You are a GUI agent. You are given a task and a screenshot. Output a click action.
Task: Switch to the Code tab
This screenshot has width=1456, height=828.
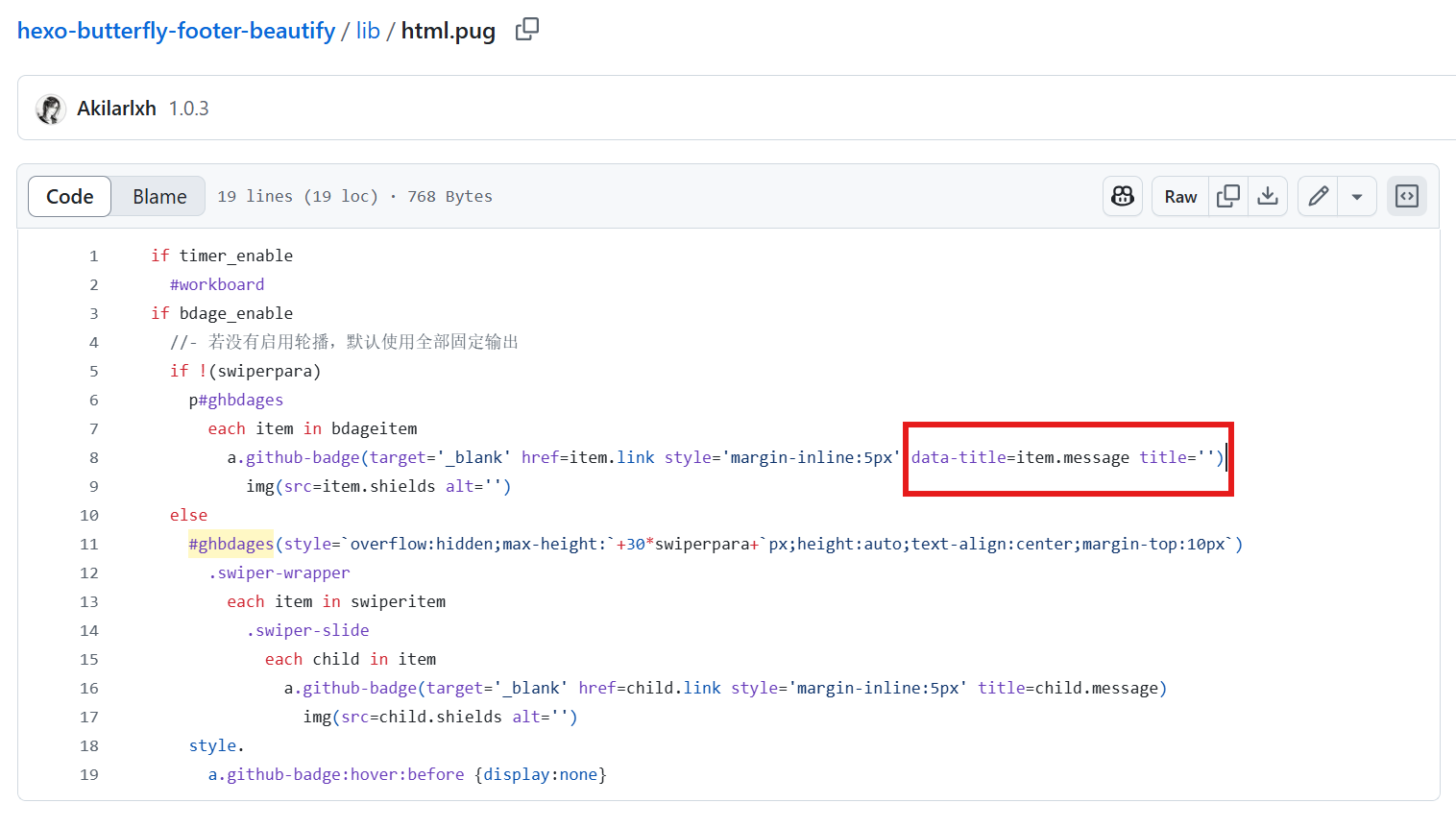(70, 196)
